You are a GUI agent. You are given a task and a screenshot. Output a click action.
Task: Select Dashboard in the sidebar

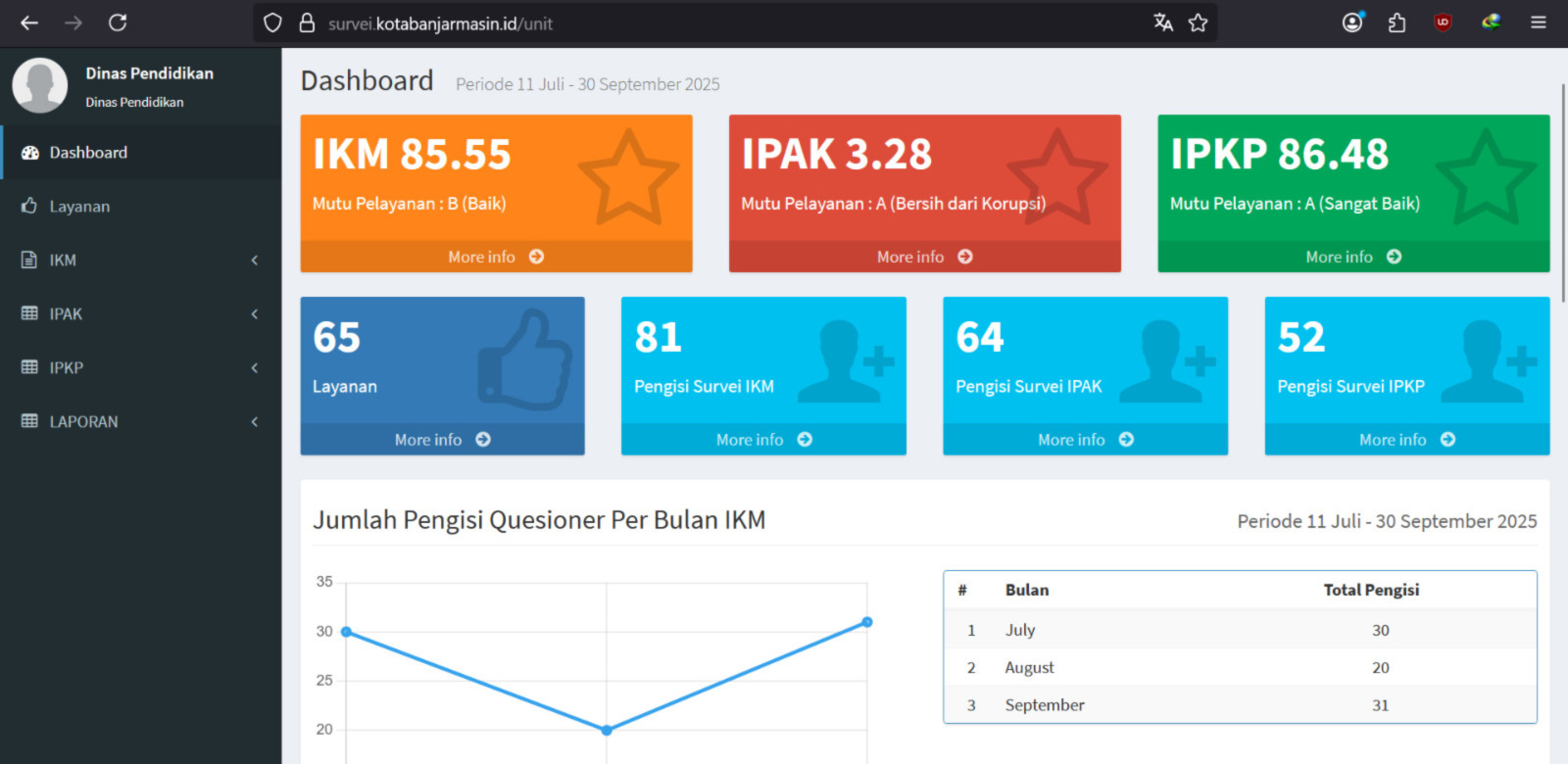[88, 153]
